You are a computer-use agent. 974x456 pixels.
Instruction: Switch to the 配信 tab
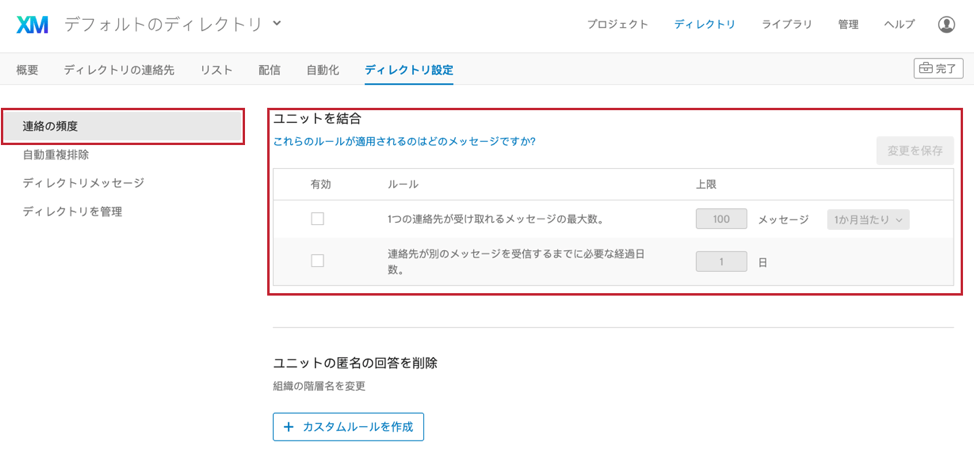click(269, 70)
